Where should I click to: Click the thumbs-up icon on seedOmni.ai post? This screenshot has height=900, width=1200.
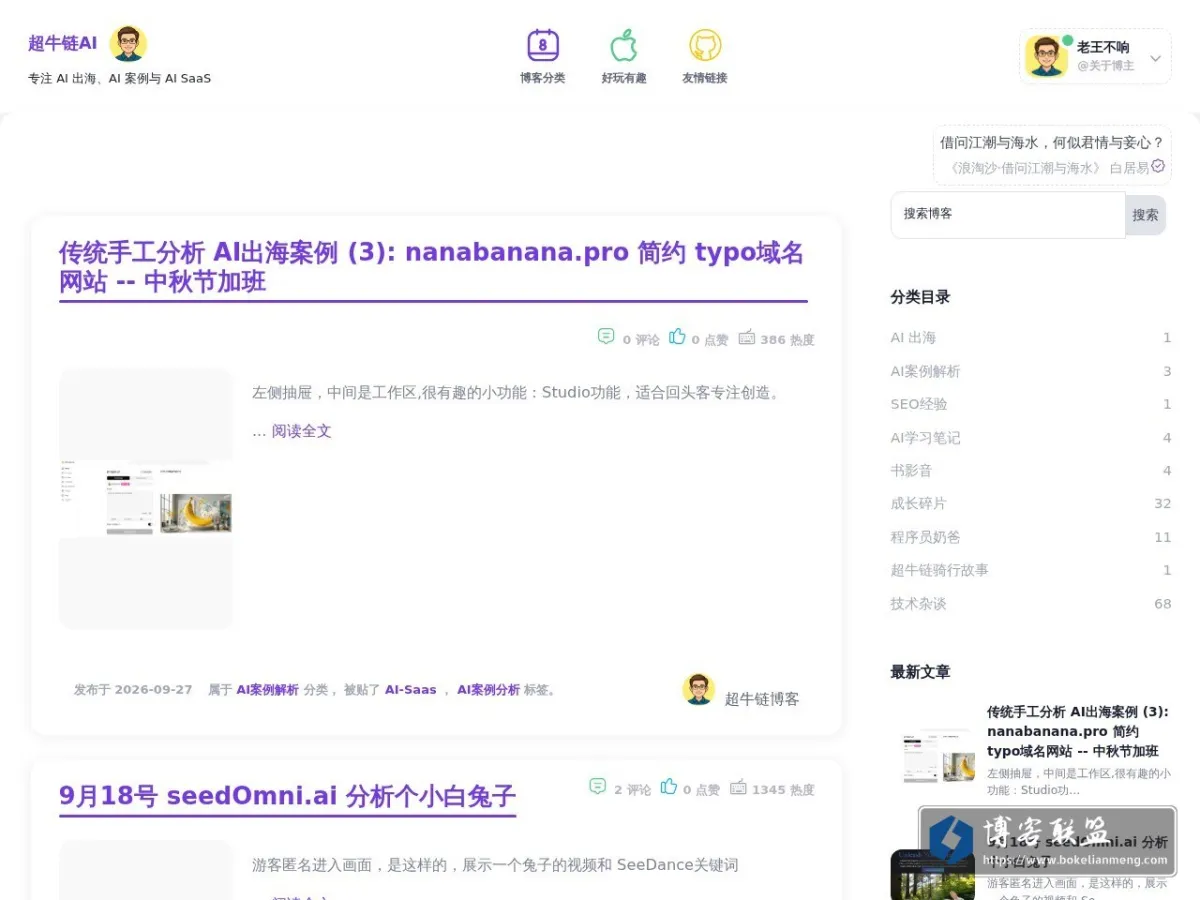point(669,786)
